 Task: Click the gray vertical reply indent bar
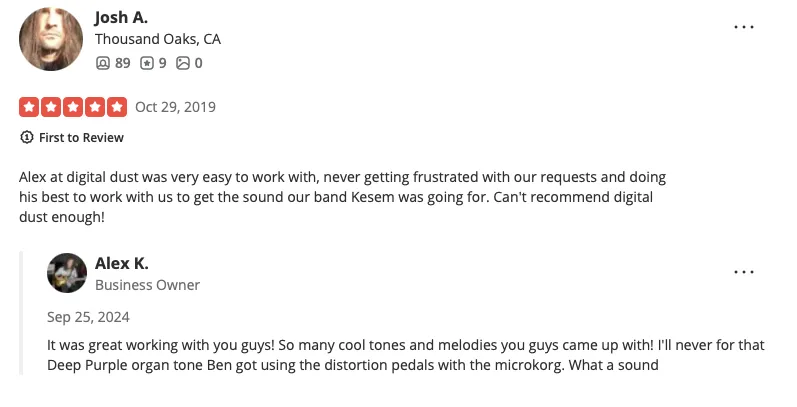point(21,312)
